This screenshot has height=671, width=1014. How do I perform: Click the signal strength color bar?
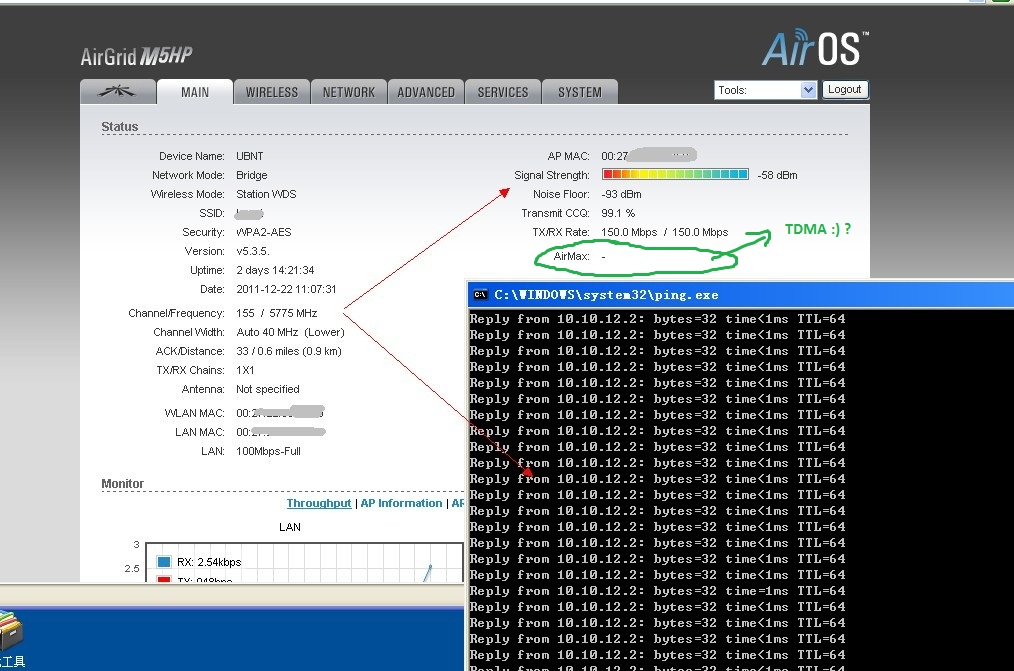click(x=675, y=175)
